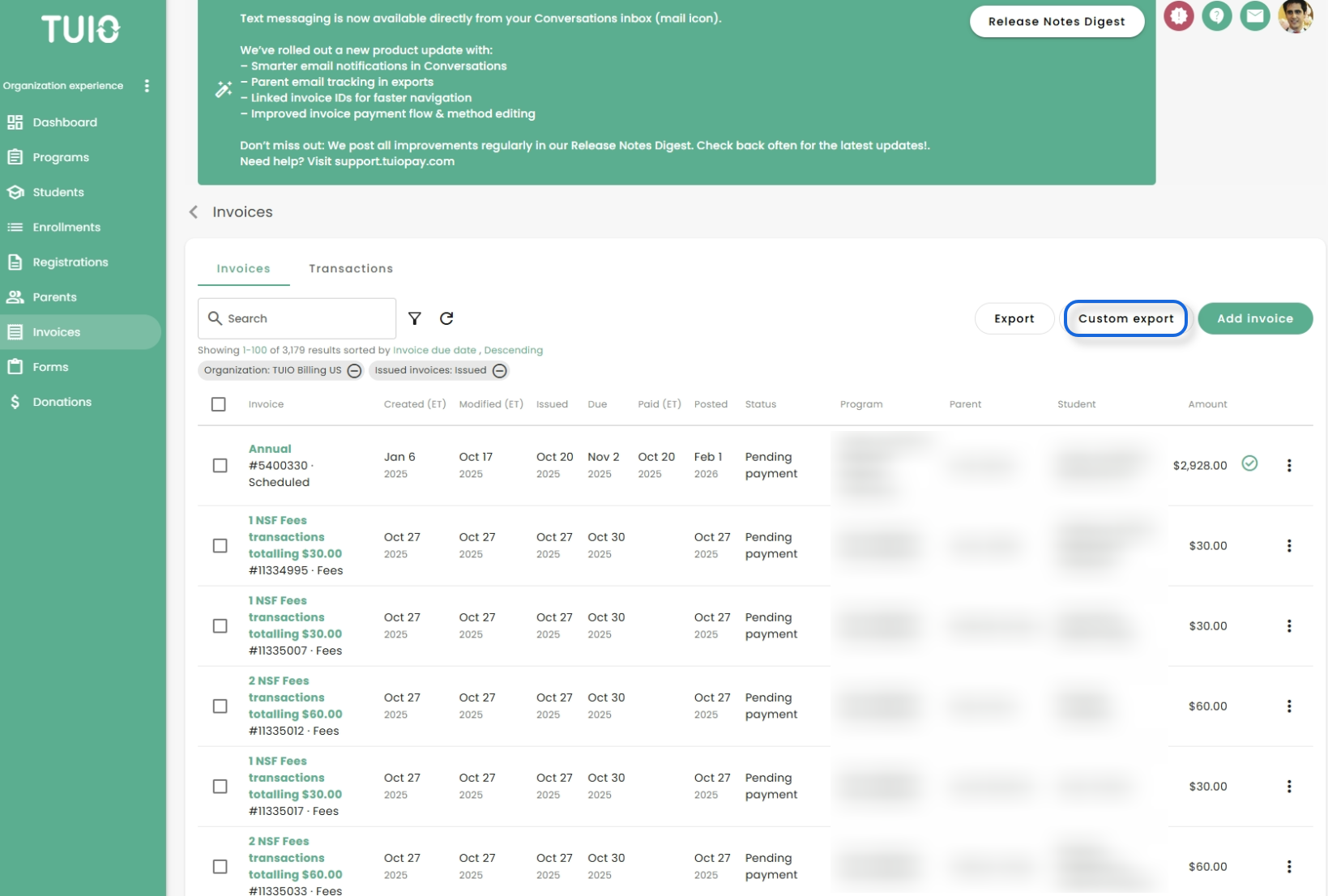Open the Release Notes Digest

(1056, 22)
